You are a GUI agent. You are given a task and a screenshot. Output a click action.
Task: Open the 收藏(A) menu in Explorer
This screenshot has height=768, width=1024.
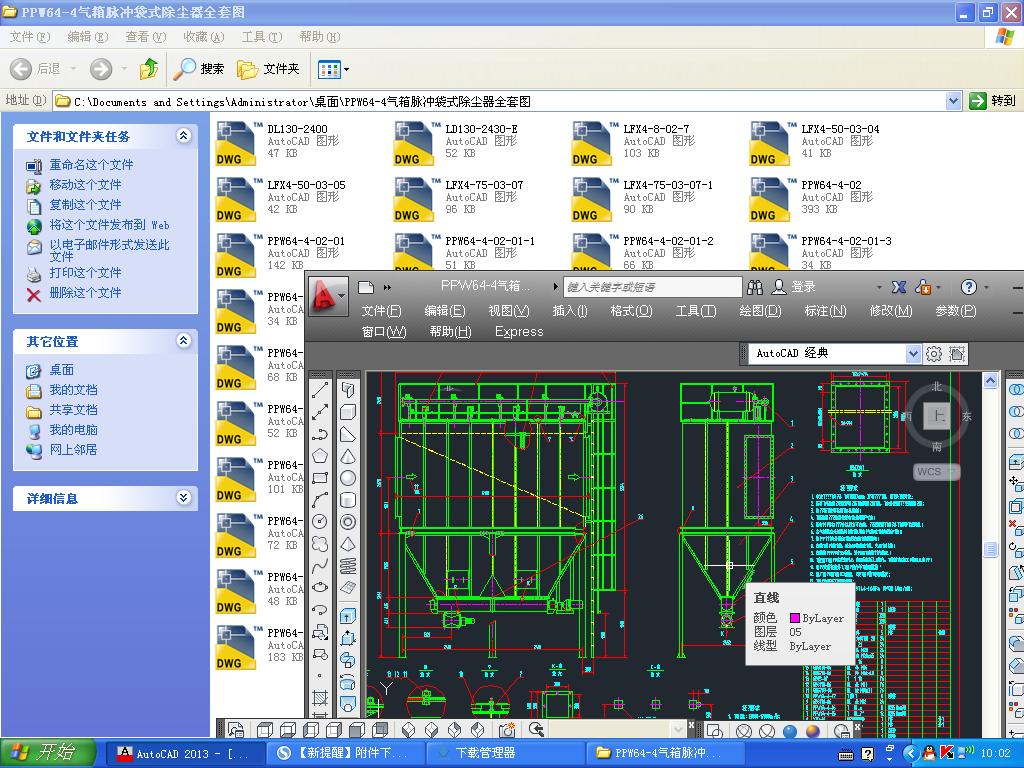click(x=203, y=37)
